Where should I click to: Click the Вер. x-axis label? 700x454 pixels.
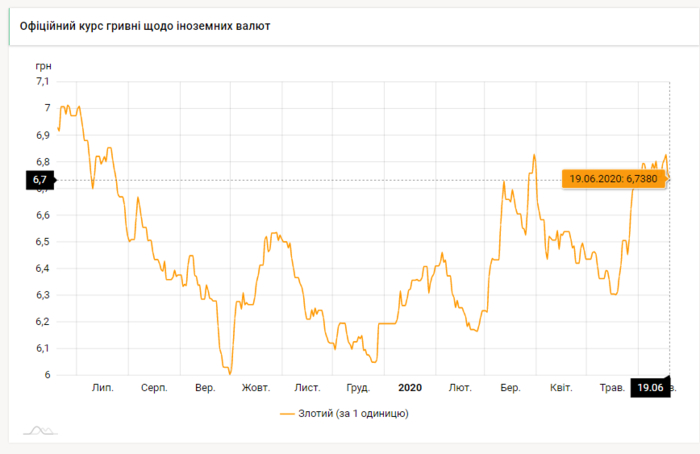coord(205,387)
